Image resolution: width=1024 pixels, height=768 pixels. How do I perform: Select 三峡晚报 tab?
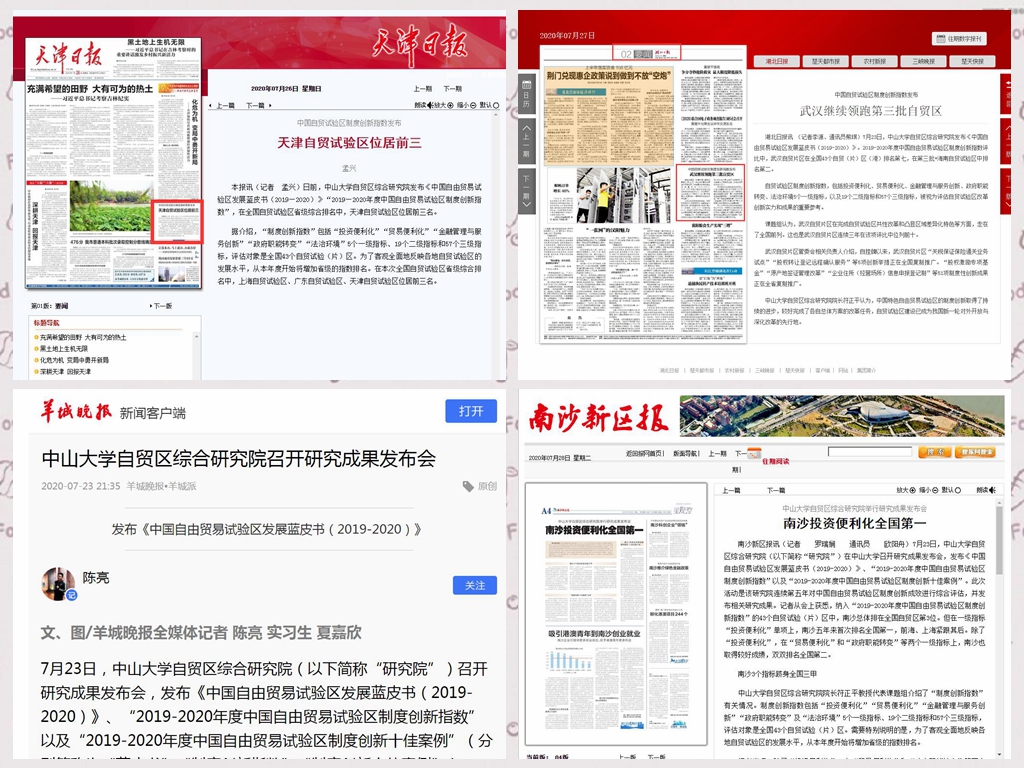pyautogui.click(x=924, y=61)
